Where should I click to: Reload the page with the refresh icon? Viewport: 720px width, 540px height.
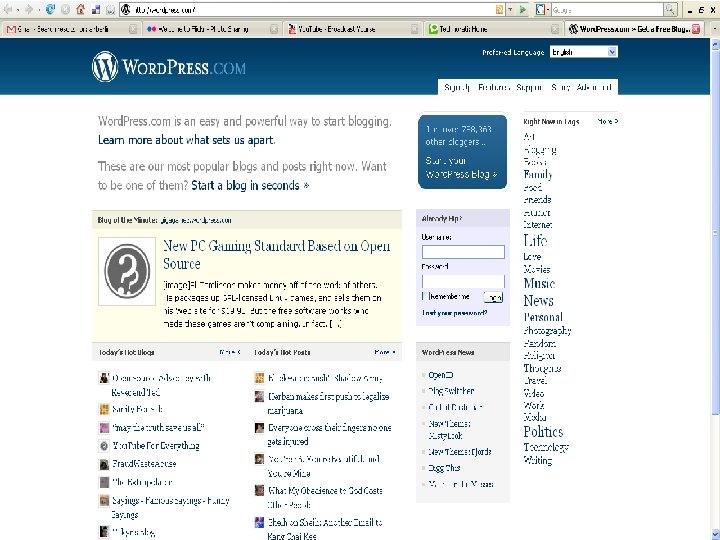pos(50,9)
